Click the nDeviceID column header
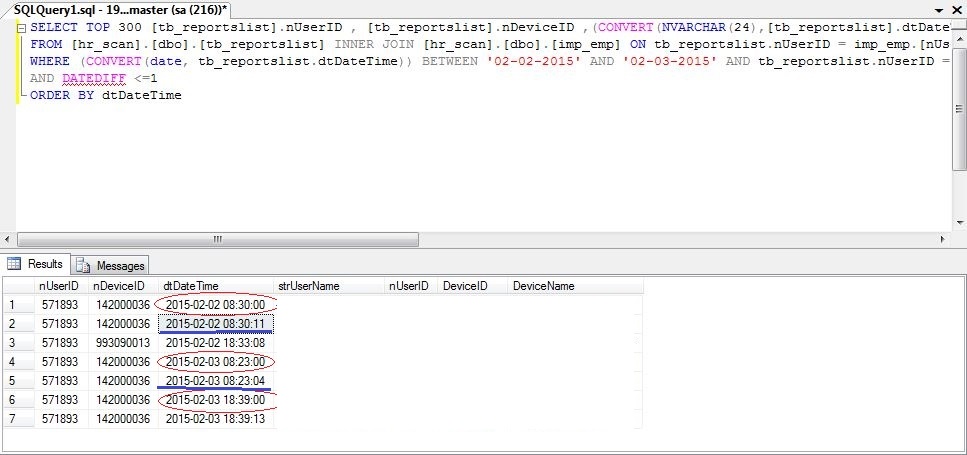The height and width of the screenshot is (455, 967). (123, 286)
